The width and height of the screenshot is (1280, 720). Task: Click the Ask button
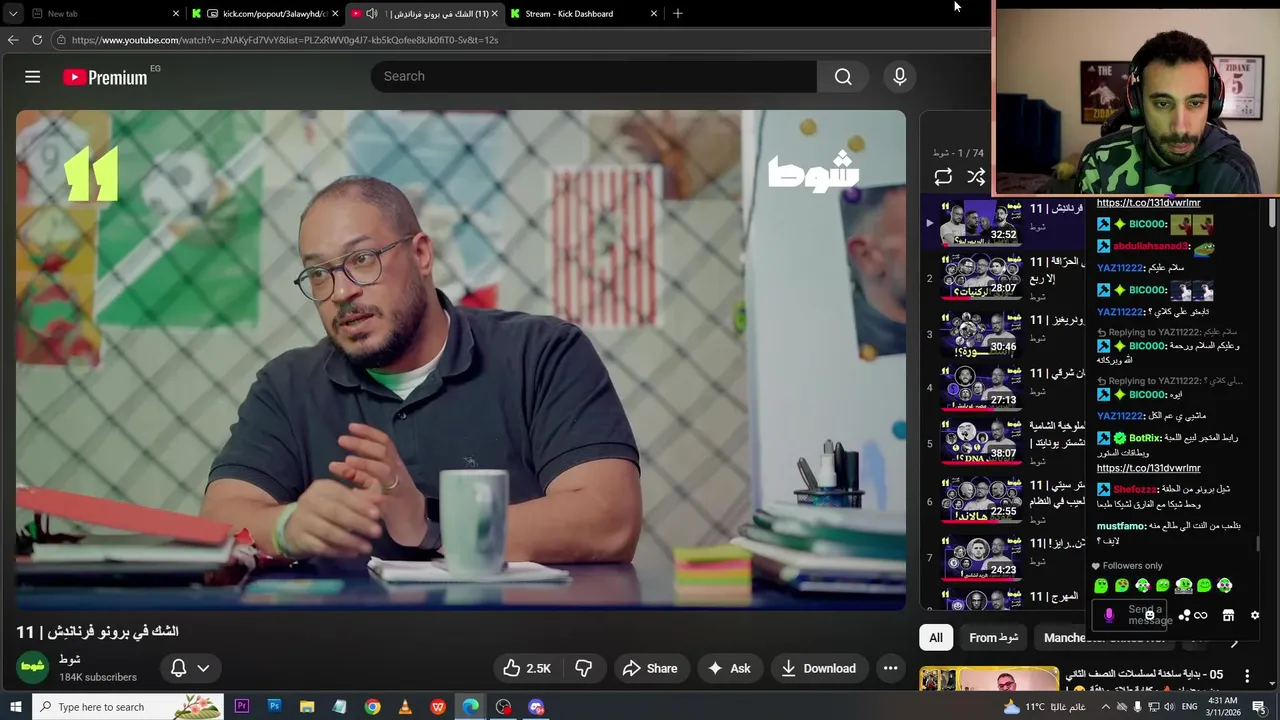(x=728, y=668)
